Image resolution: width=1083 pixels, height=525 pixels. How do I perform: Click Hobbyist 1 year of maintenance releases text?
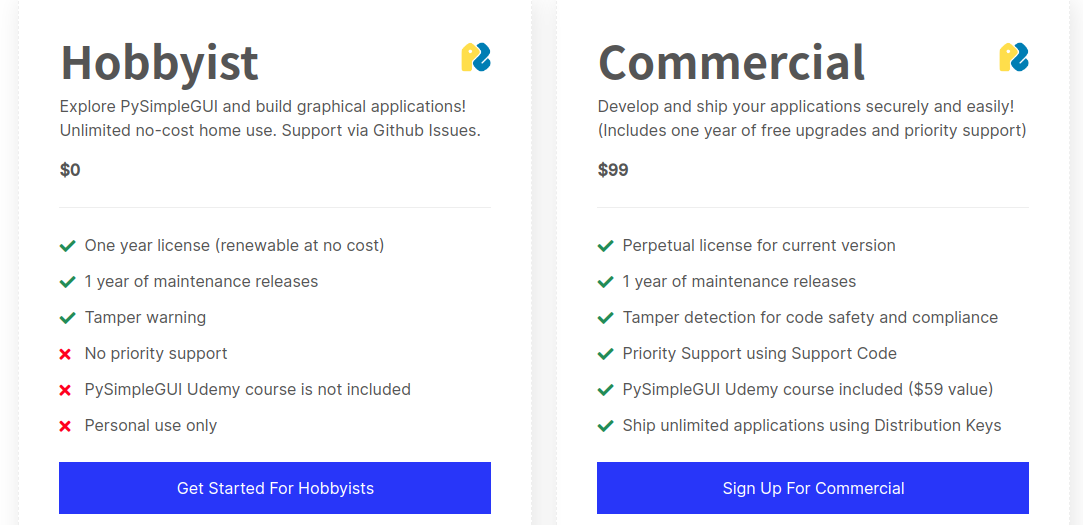coord(201,281)
